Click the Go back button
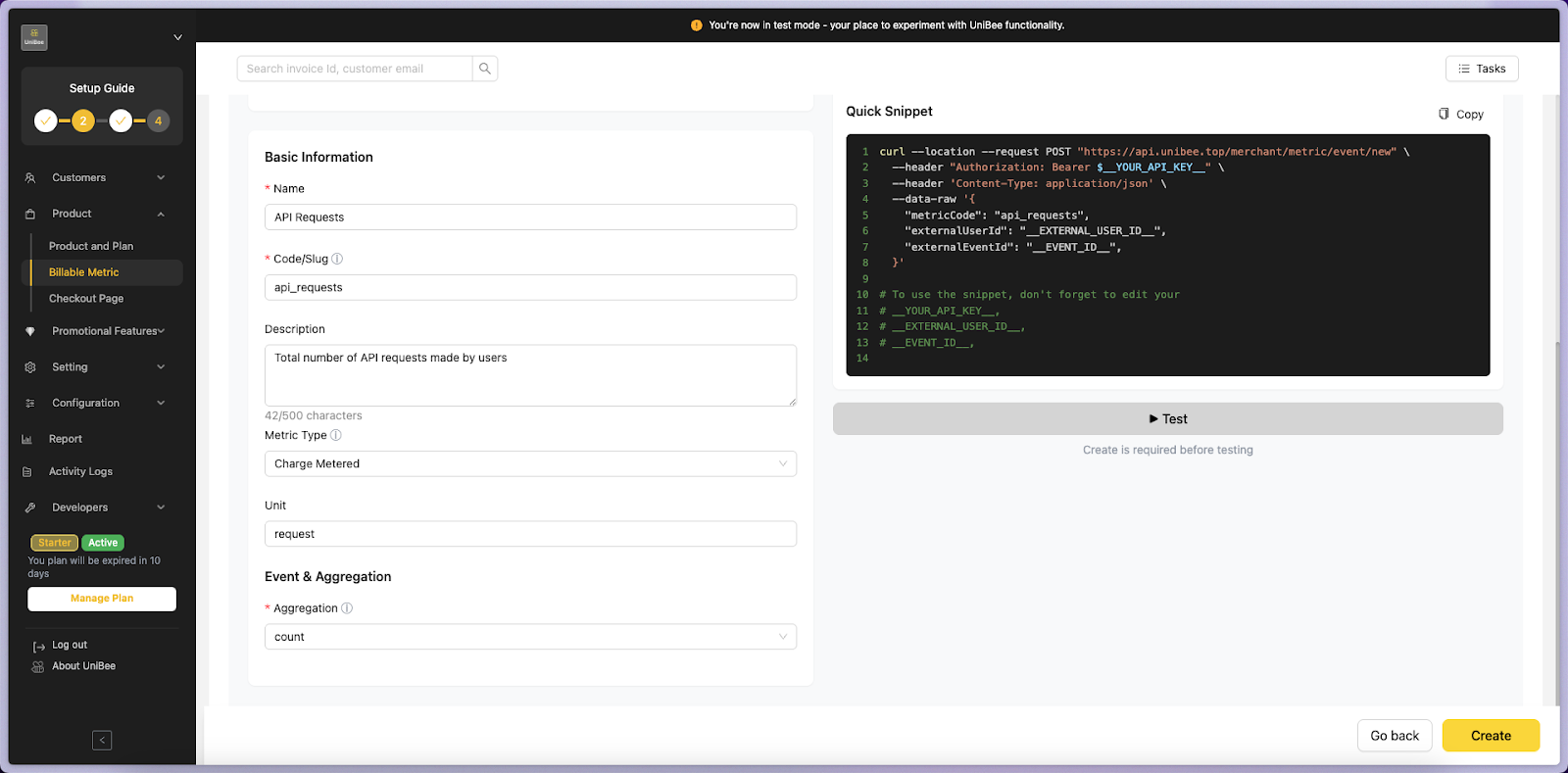The image size is (1568, 773). point(1394,736)
